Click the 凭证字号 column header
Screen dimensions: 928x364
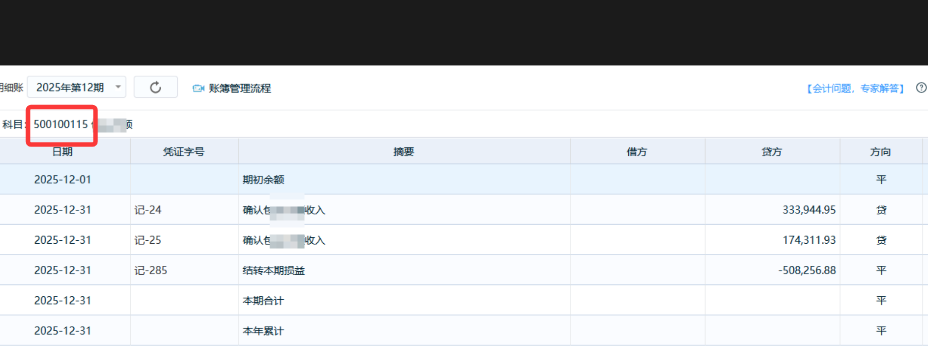coord(184,152)
